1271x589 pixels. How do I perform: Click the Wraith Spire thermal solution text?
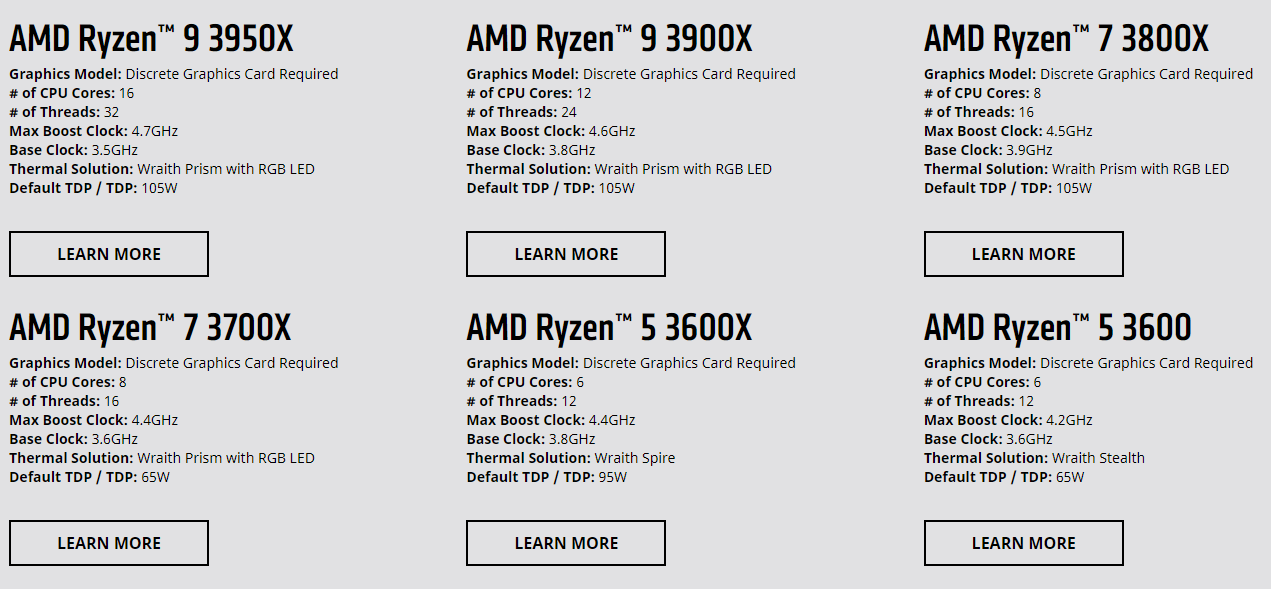(x=634, y=458)
